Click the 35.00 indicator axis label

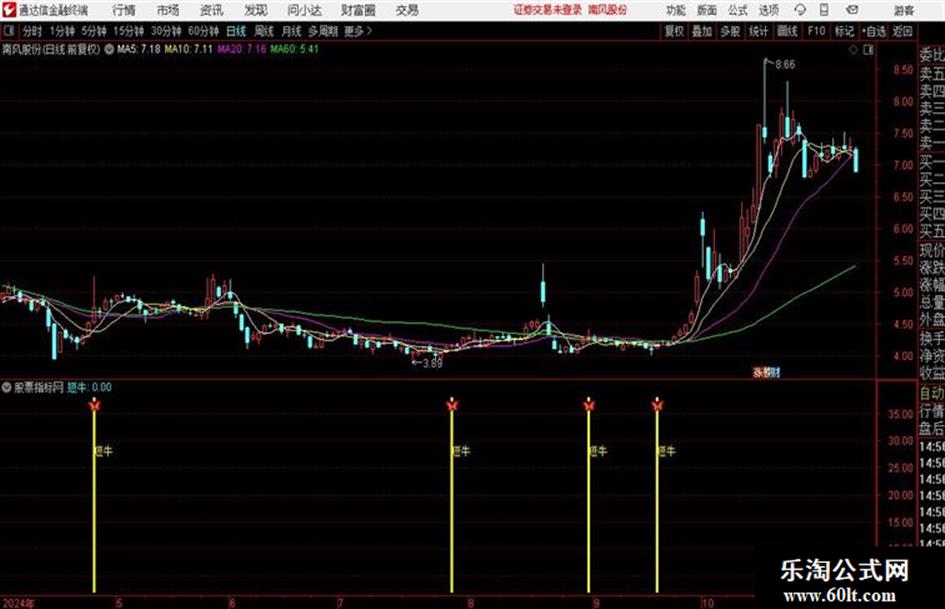point(900,414)
